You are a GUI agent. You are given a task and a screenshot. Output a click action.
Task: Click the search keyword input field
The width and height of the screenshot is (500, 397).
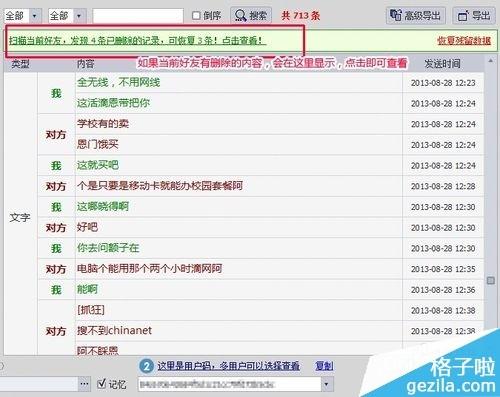click(138, 16)
